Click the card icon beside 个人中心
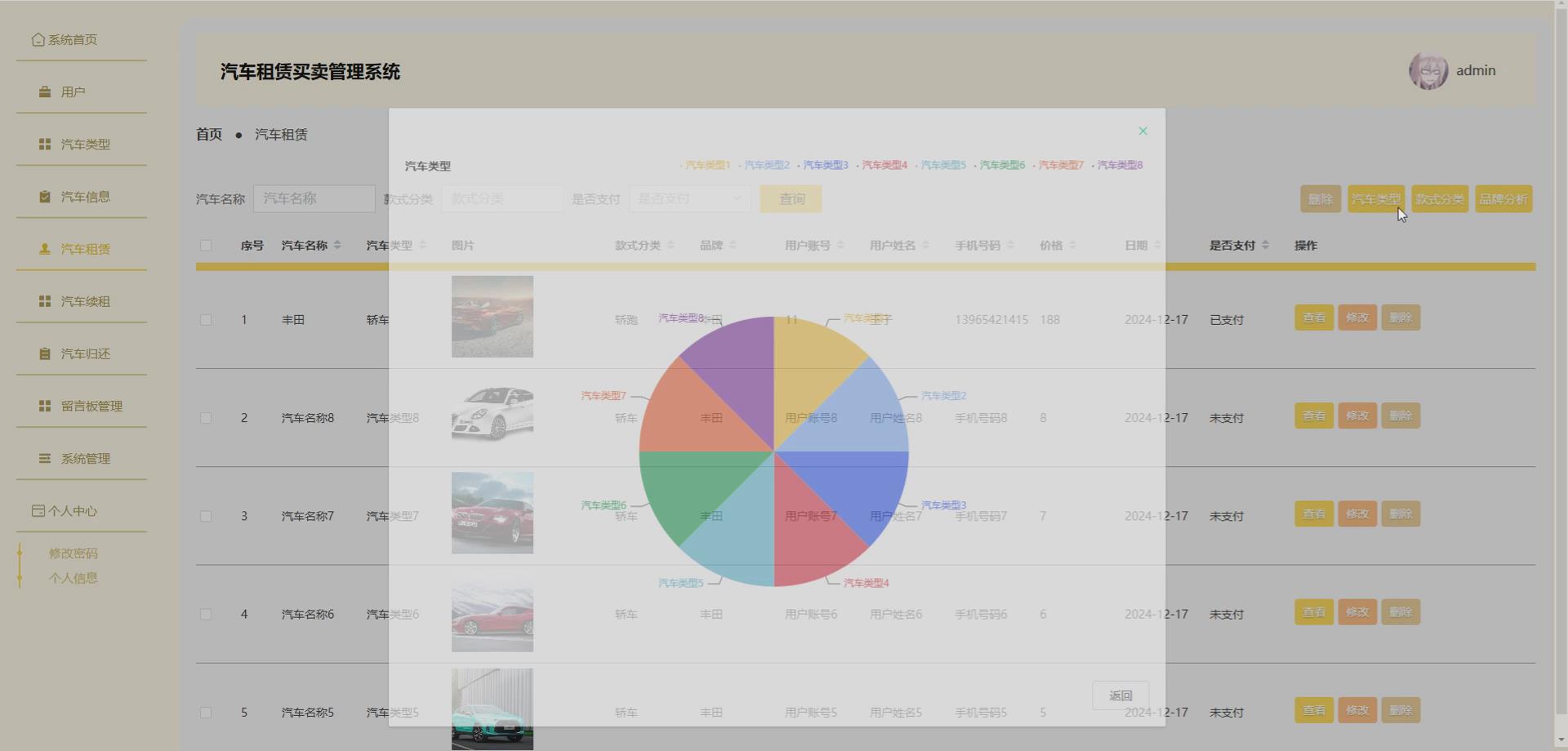Image resolution: width=1568 pixels, height=751 pixels. 38,511
